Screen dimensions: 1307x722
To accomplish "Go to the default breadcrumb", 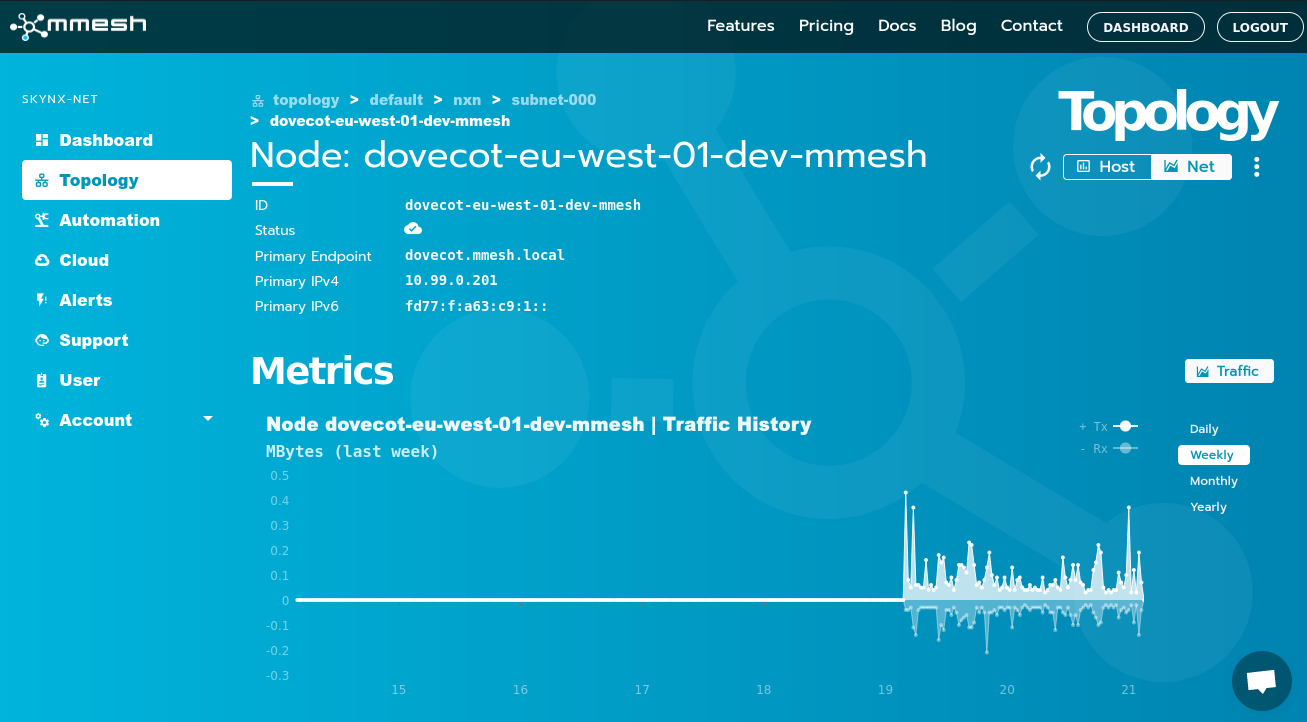I will pos(396,100).
